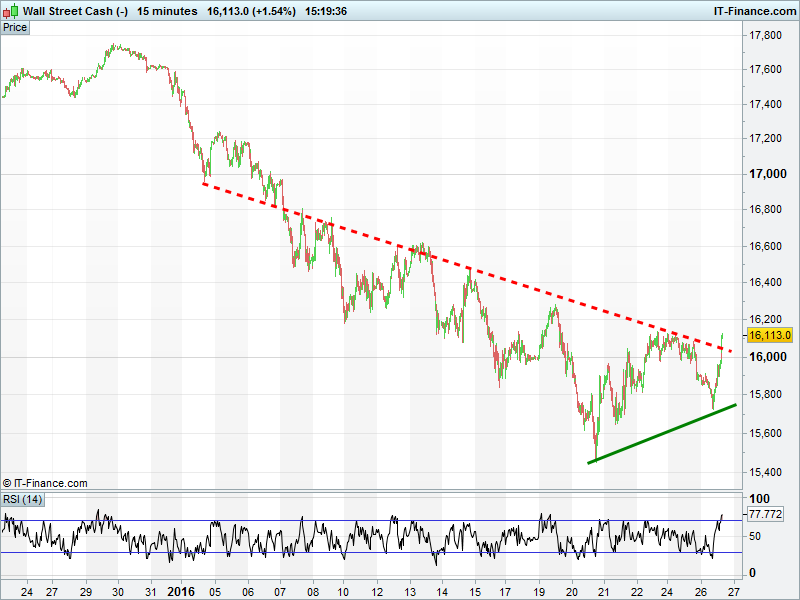Viewport: 800px width, 600px height.
Task: Select the RSI (14) indicator label
Action: pyautogui.click(x=22, y=499)
